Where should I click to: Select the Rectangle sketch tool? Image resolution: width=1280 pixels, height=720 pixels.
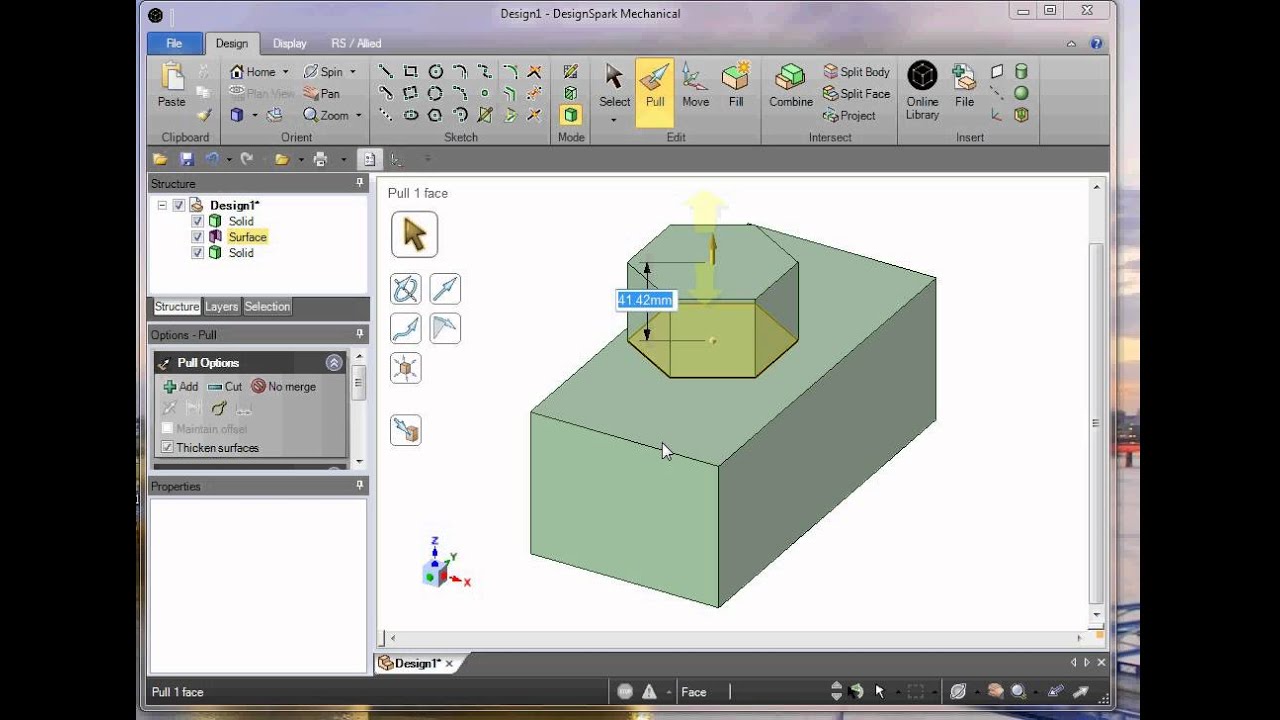coord(410,72)
